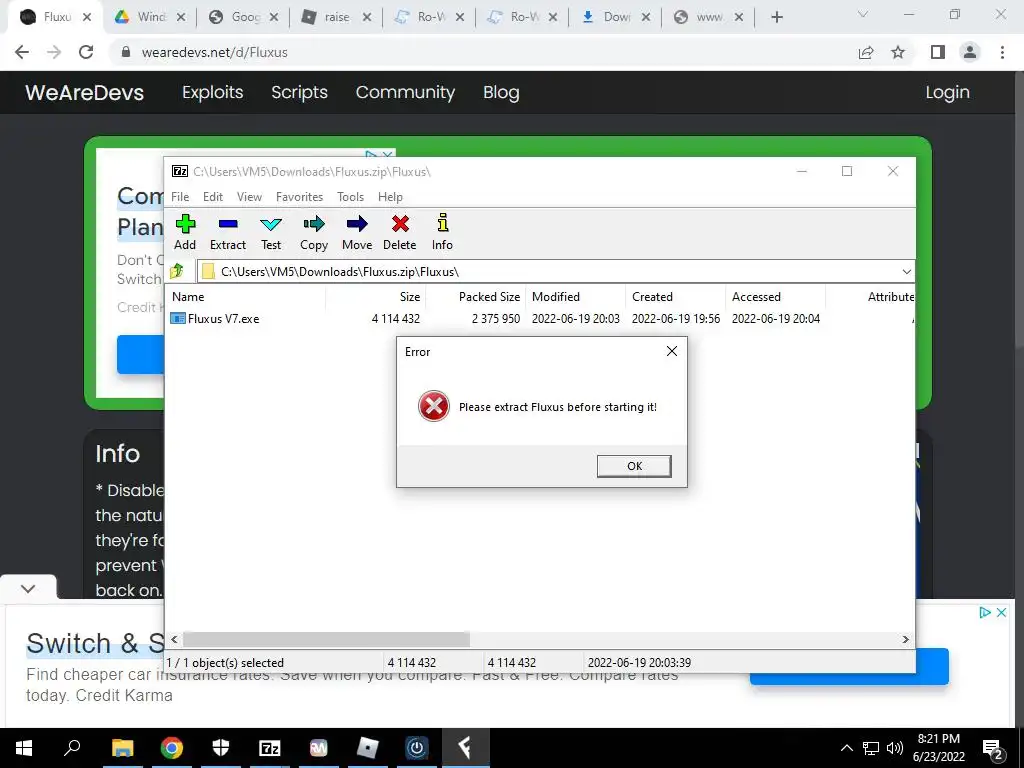Sort by Name column header

click(x=247, y=296)
